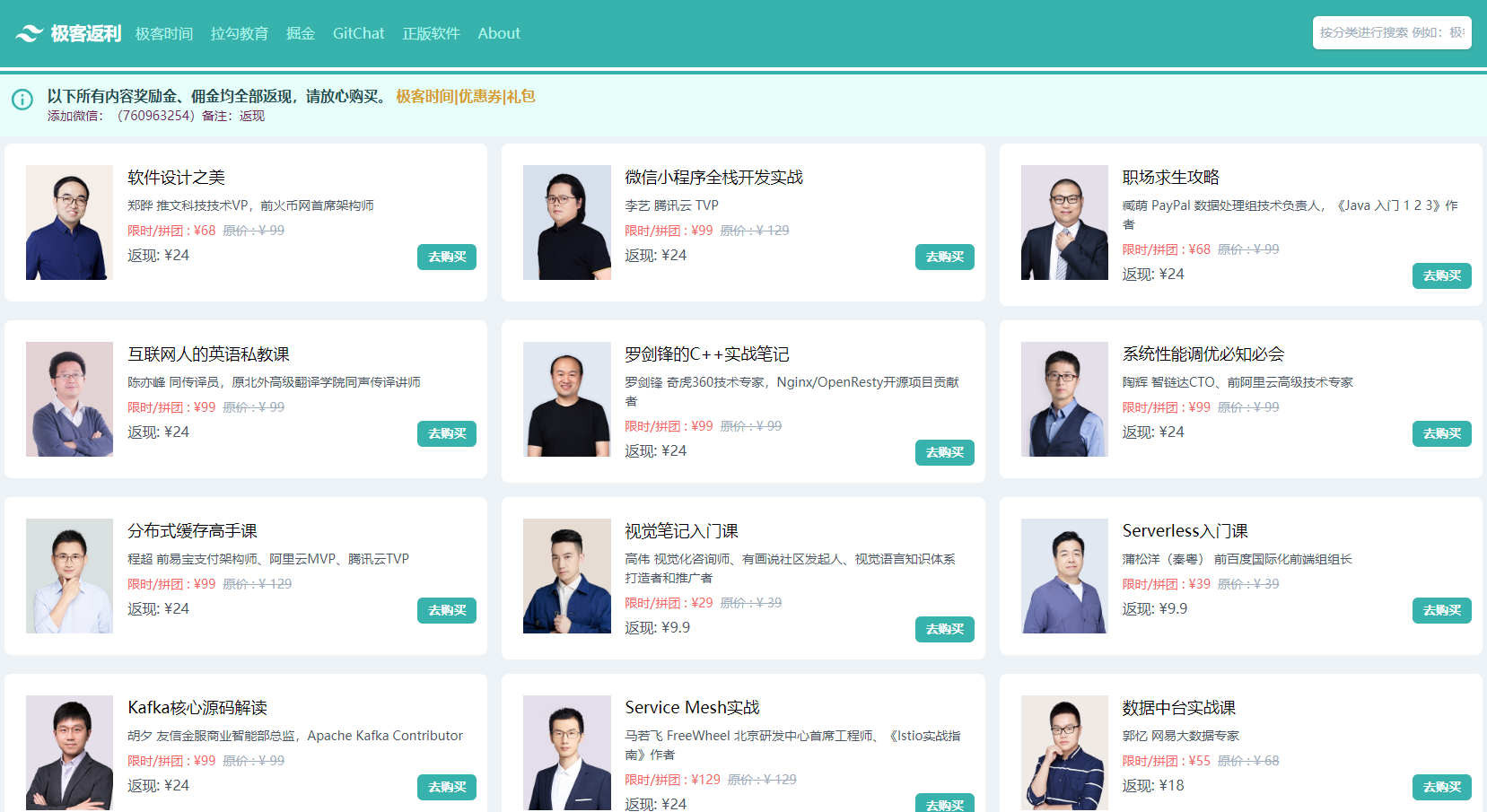Open the 极客时间 navigation menu item
This screenshot has height=812, width=1487.
point(164,34)
